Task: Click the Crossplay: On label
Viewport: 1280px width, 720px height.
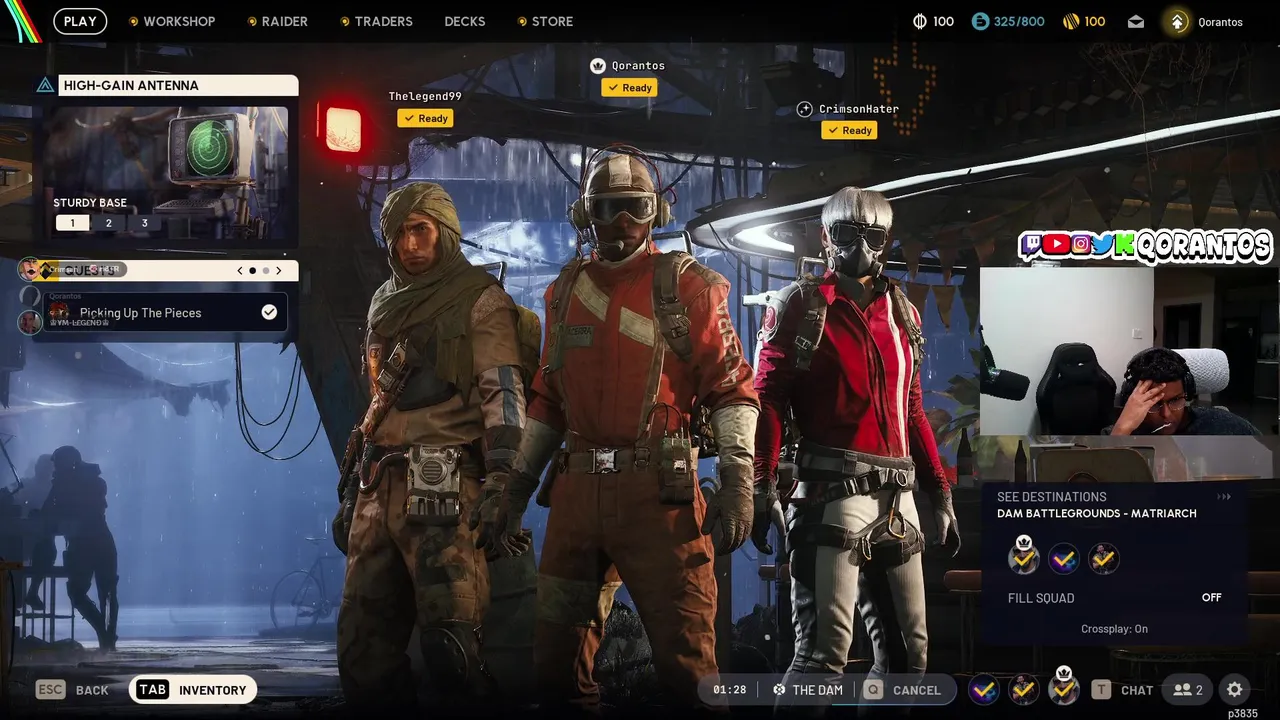Action: (1114, 629)
